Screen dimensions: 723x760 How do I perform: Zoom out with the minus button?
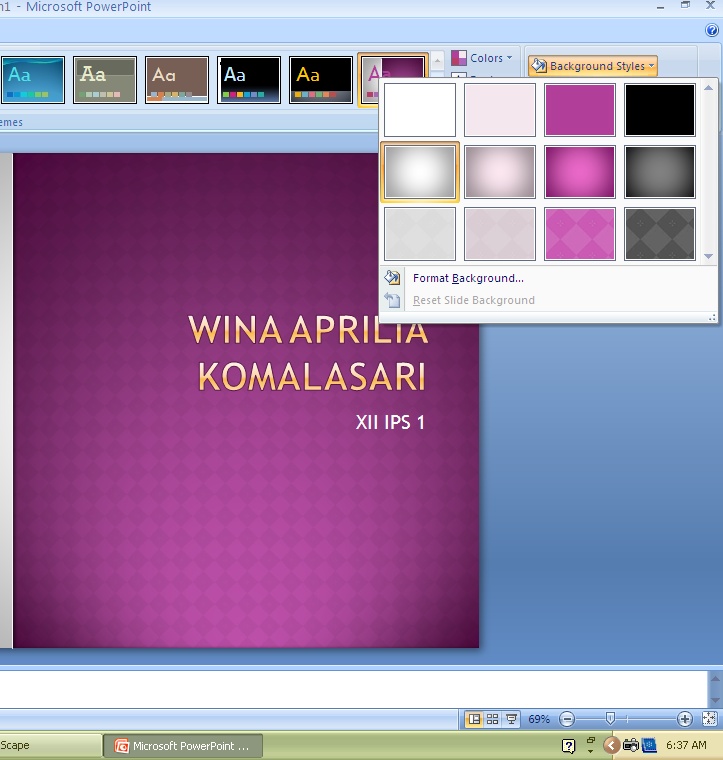pyautogui.click(x=566, y=719)
